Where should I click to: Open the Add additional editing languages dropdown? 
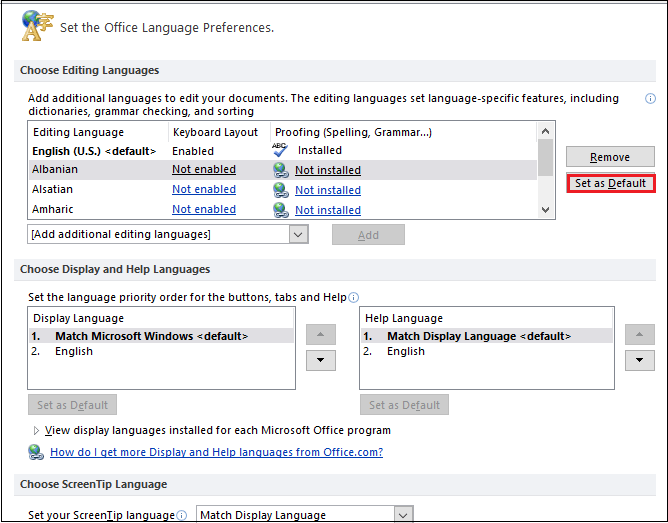tap(298, 234)
